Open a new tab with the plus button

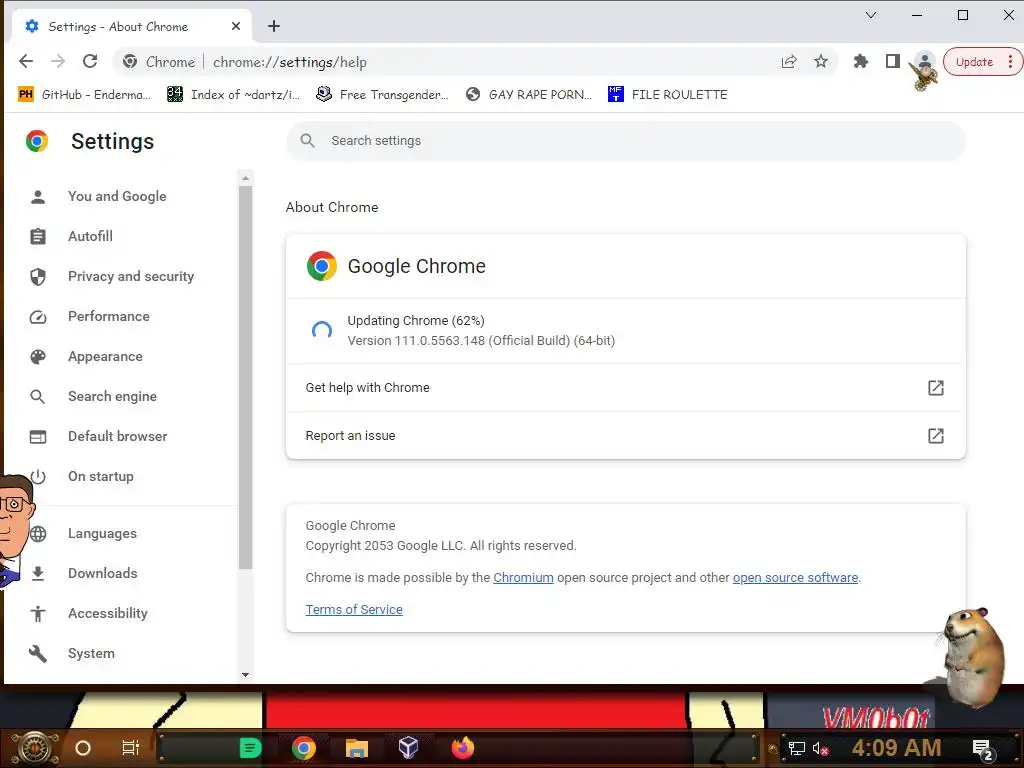click(x=274, y=26)
